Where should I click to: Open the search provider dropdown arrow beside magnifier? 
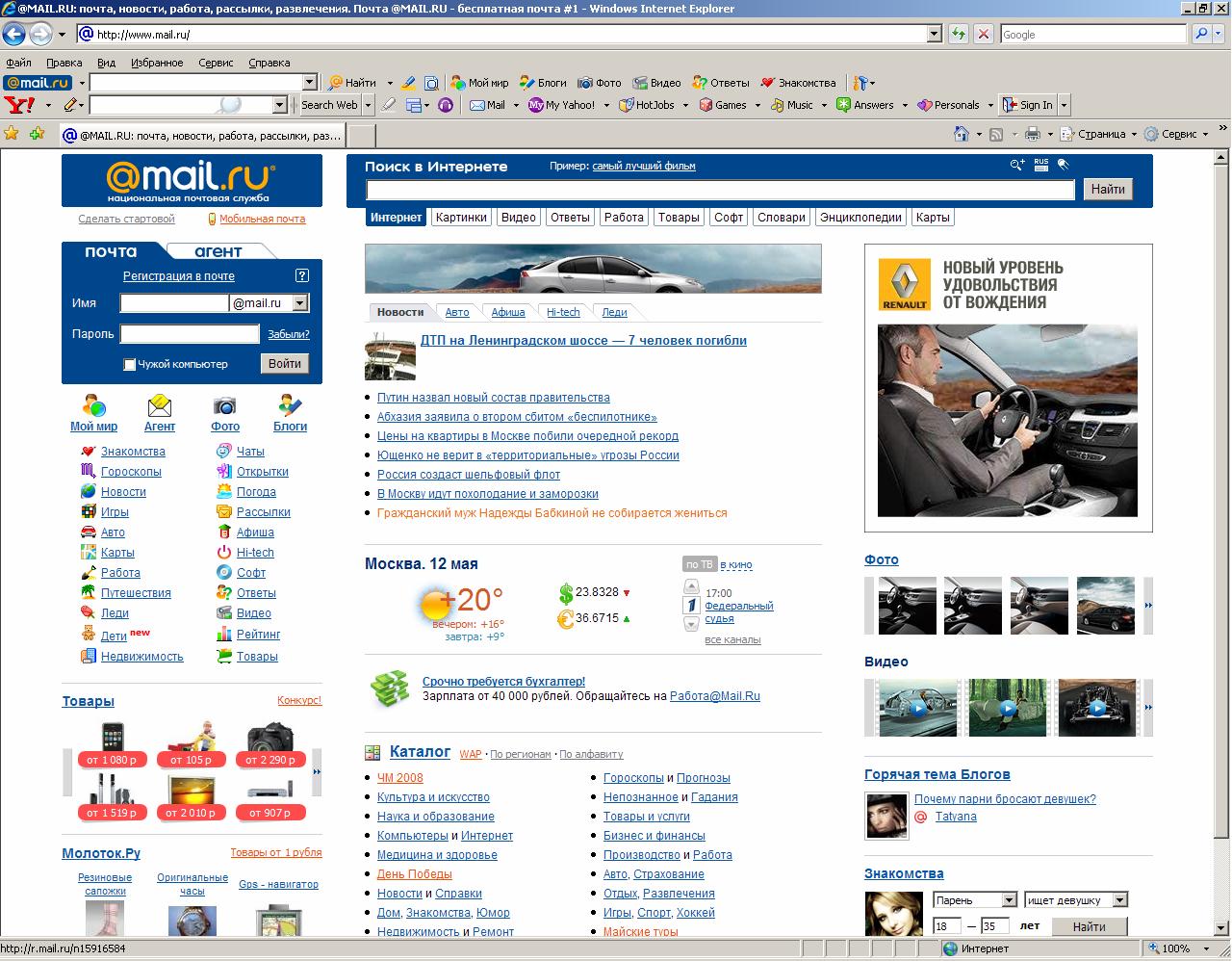[1219, 35]
